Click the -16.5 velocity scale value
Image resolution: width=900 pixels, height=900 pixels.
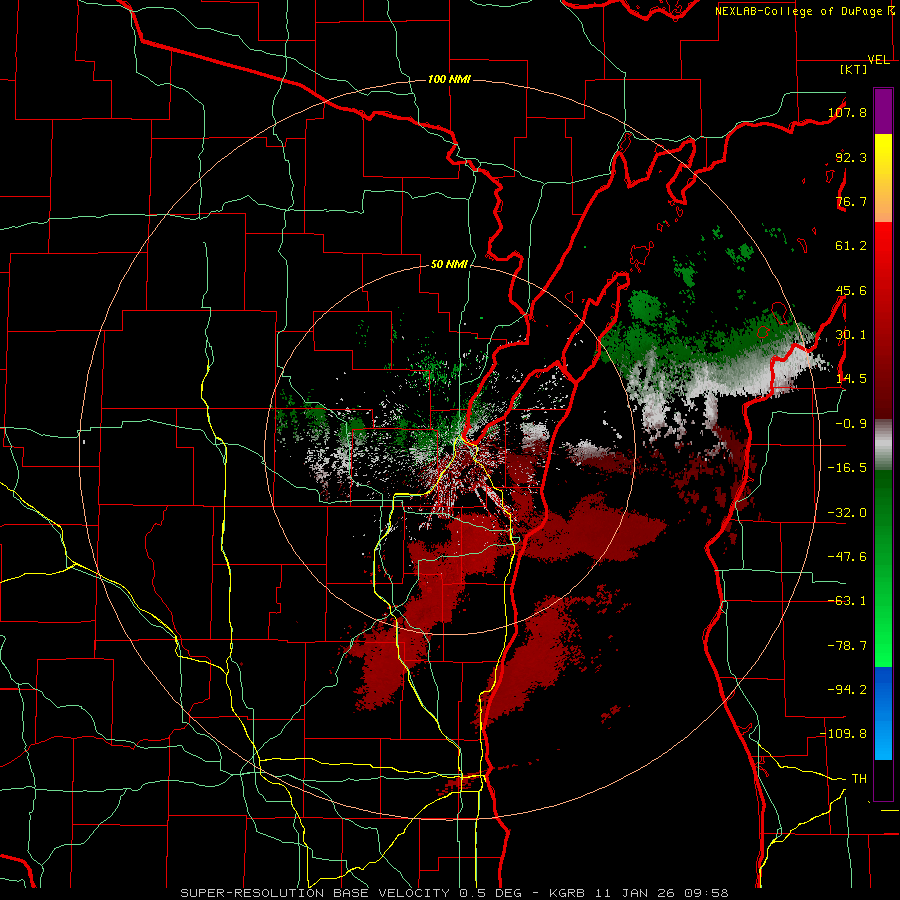point(847,468)
